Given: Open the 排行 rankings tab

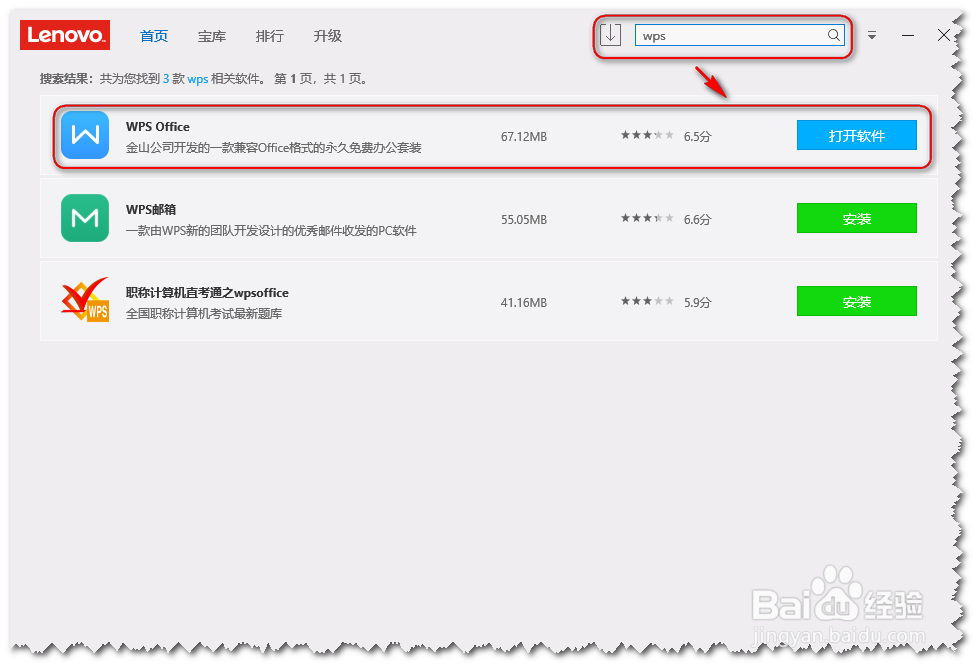Looking at the screenshot, I should pyautogui.click(x=270, y=35).
